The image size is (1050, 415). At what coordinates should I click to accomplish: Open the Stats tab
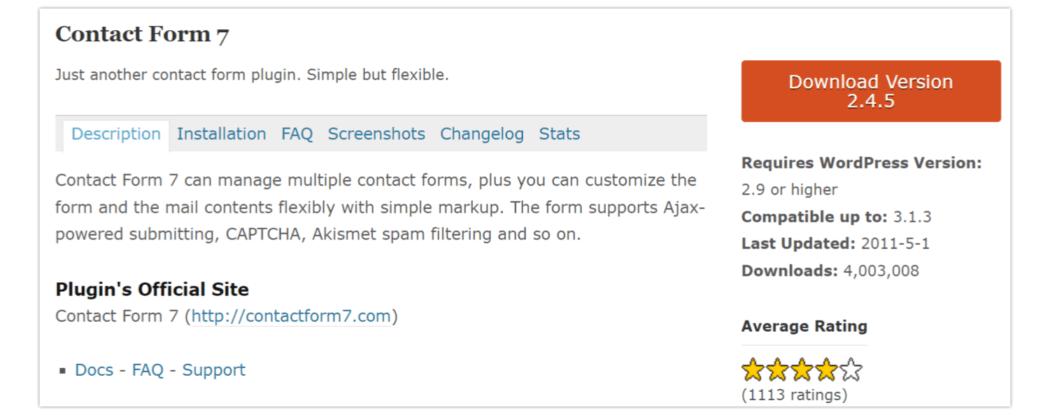559,135
